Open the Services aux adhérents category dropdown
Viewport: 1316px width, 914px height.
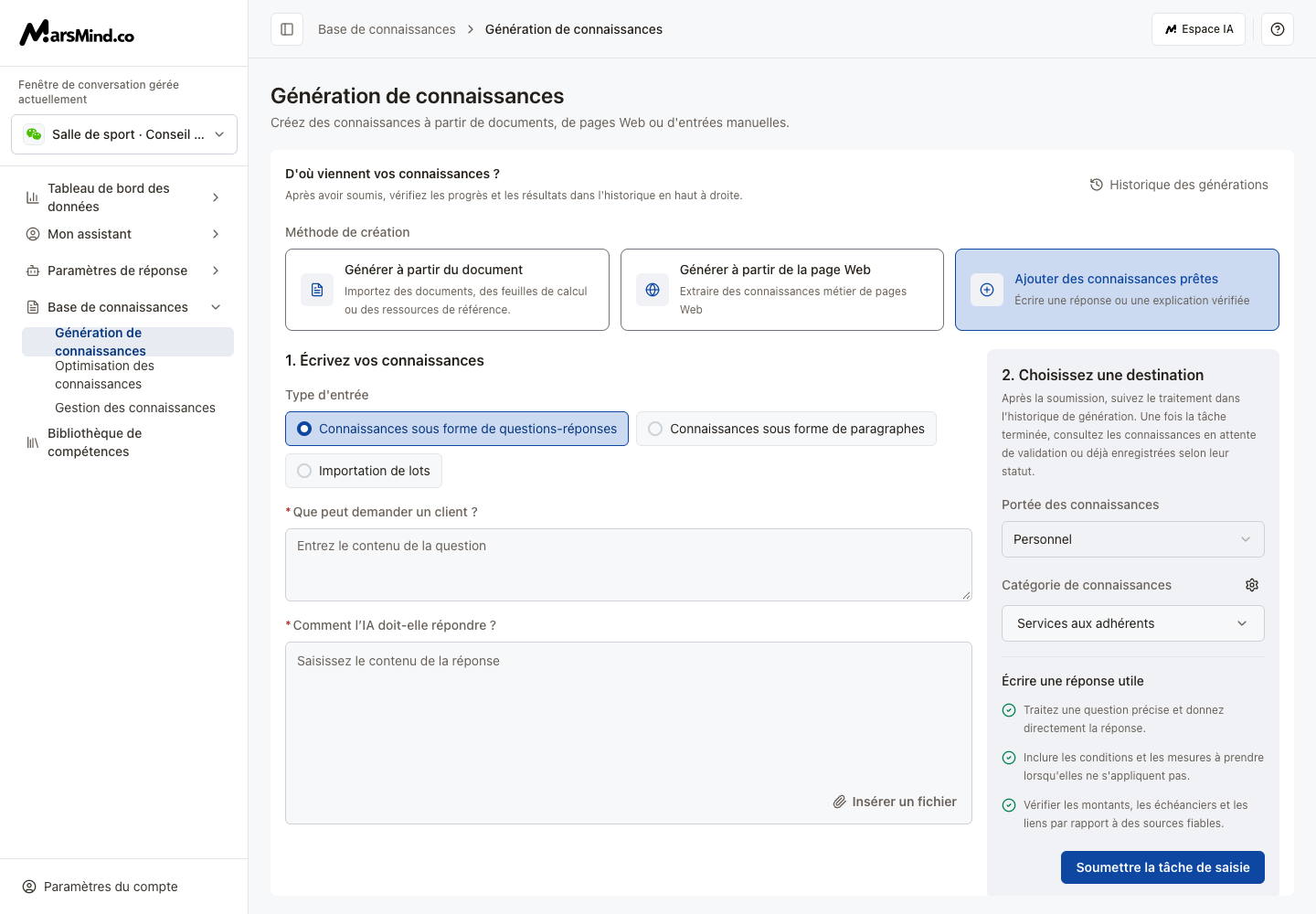(x=1133, y=623)
